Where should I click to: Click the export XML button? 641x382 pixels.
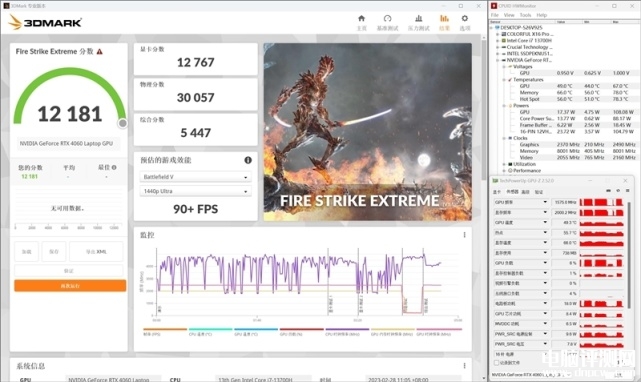[96, 252]
